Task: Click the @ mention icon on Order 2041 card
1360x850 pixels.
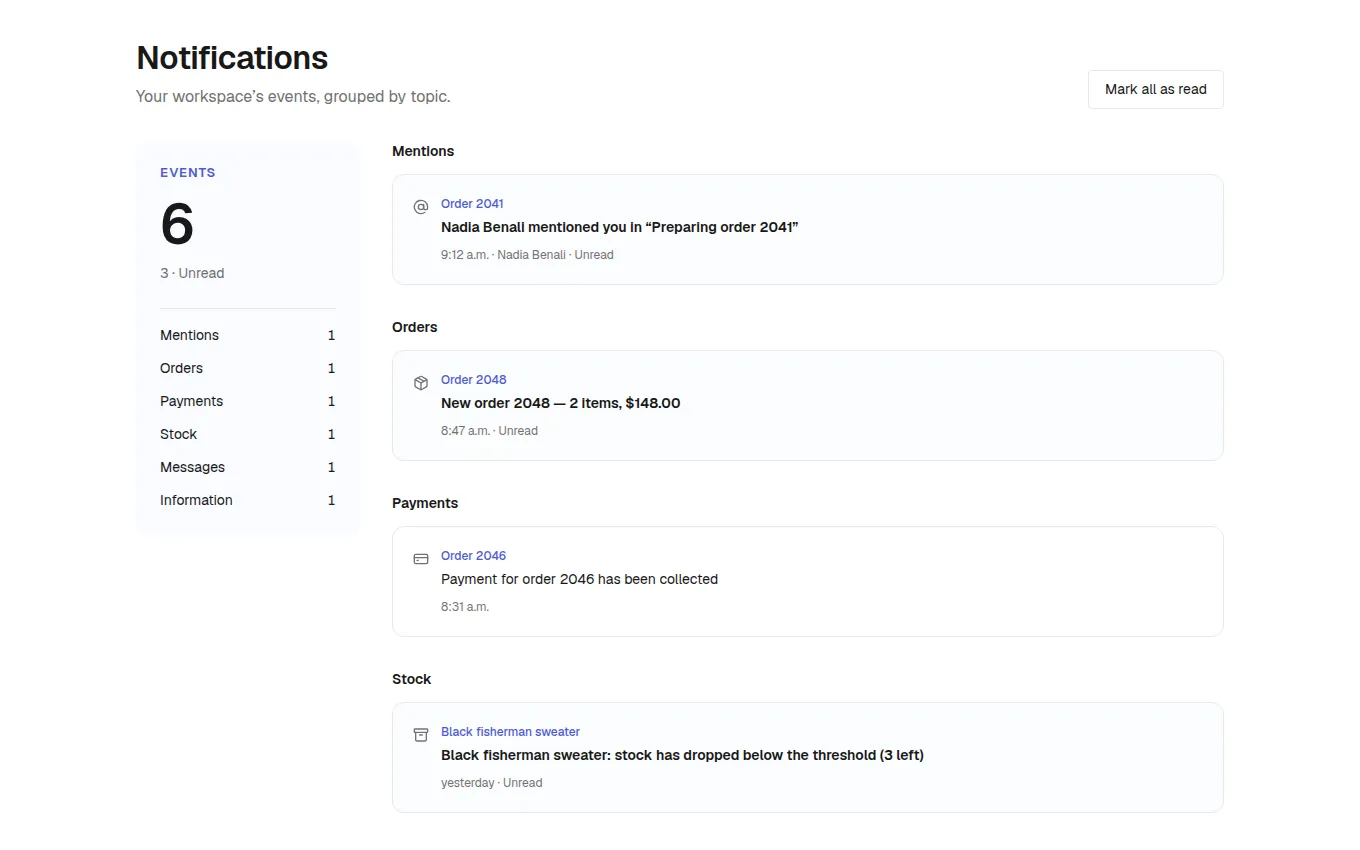Action: coord(421,207)
